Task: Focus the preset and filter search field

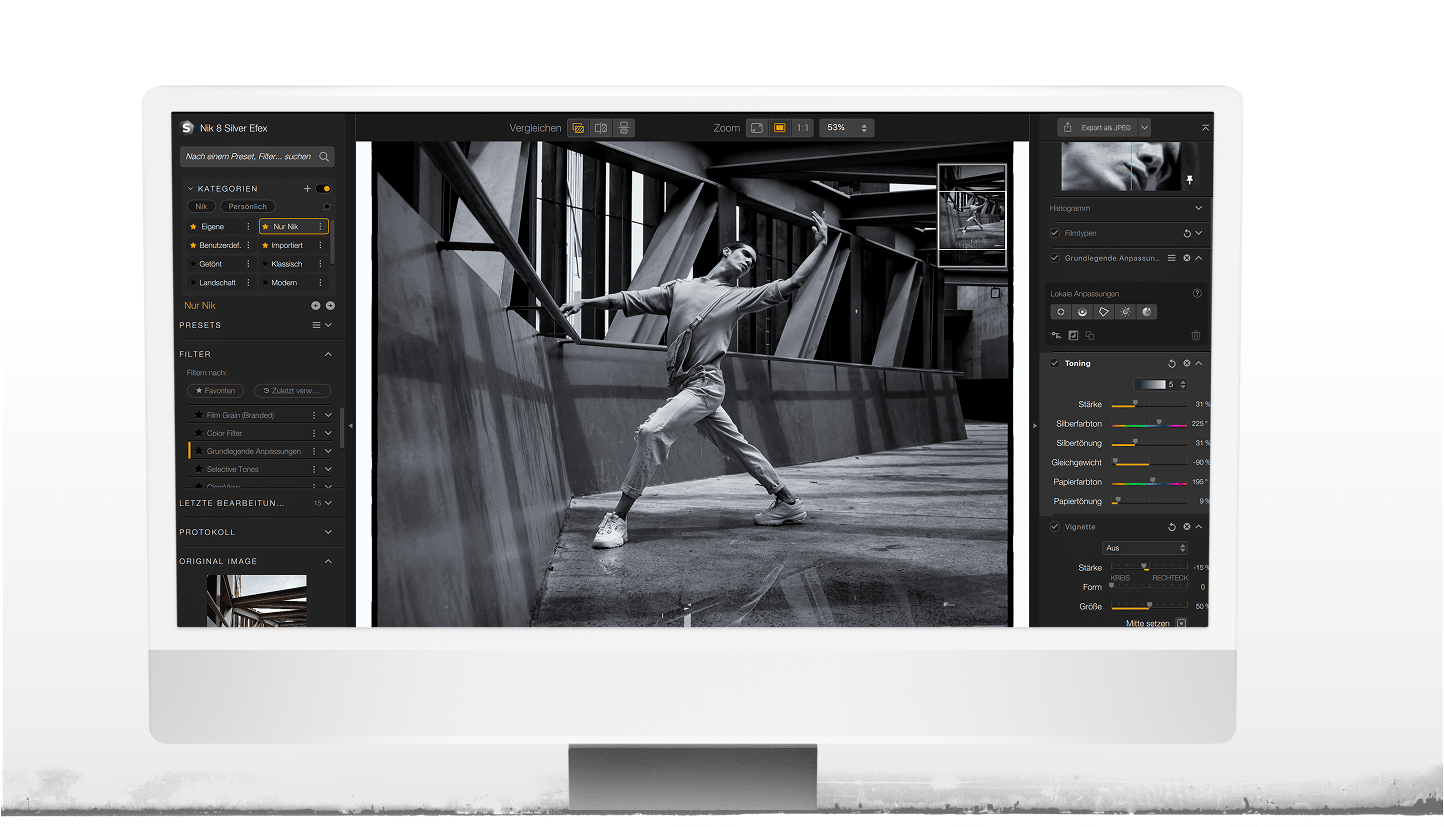Action: pos(257,157)
